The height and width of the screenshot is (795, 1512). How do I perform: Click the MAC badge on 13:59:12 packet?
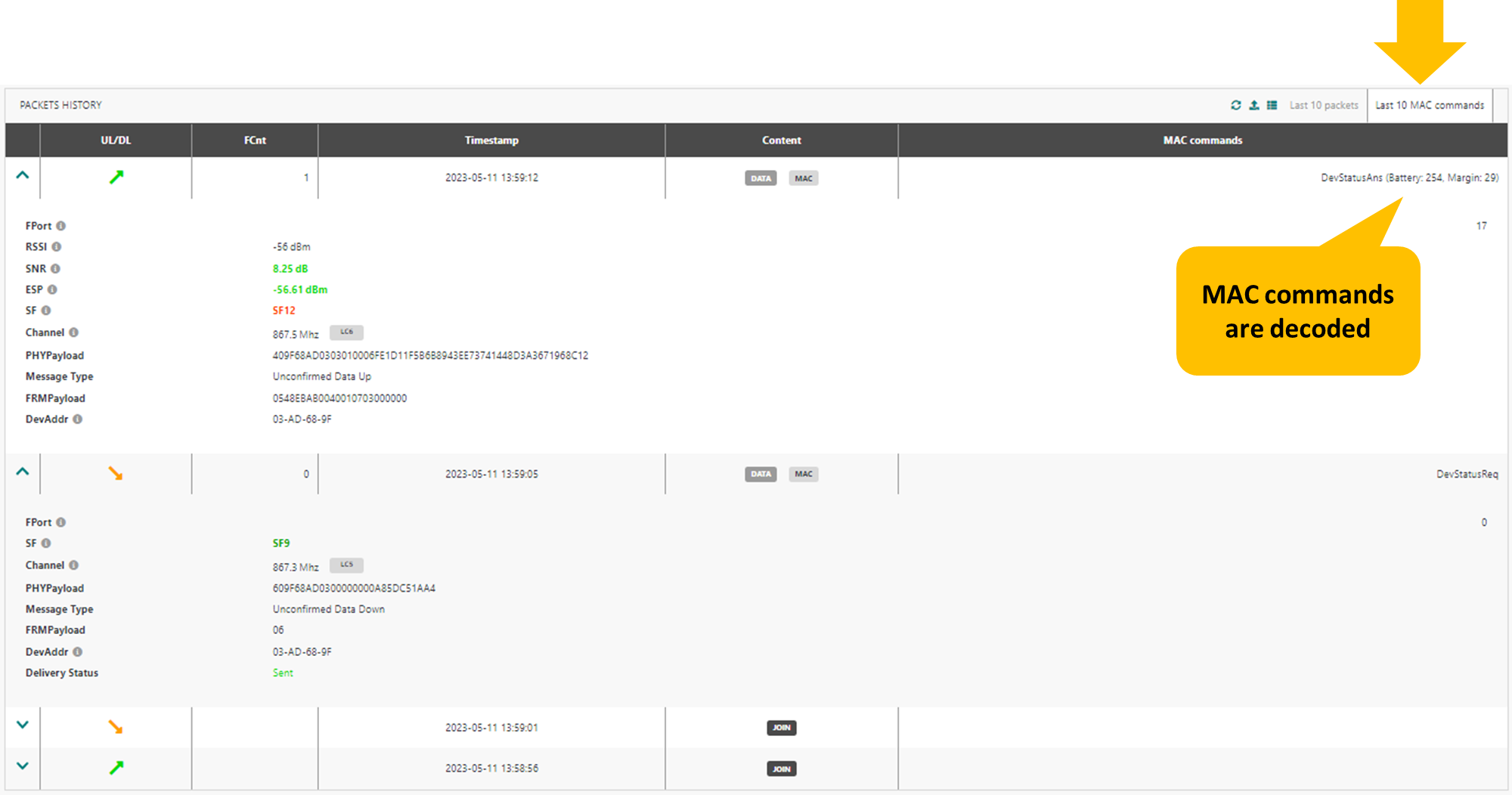click(x=804, y=178)
